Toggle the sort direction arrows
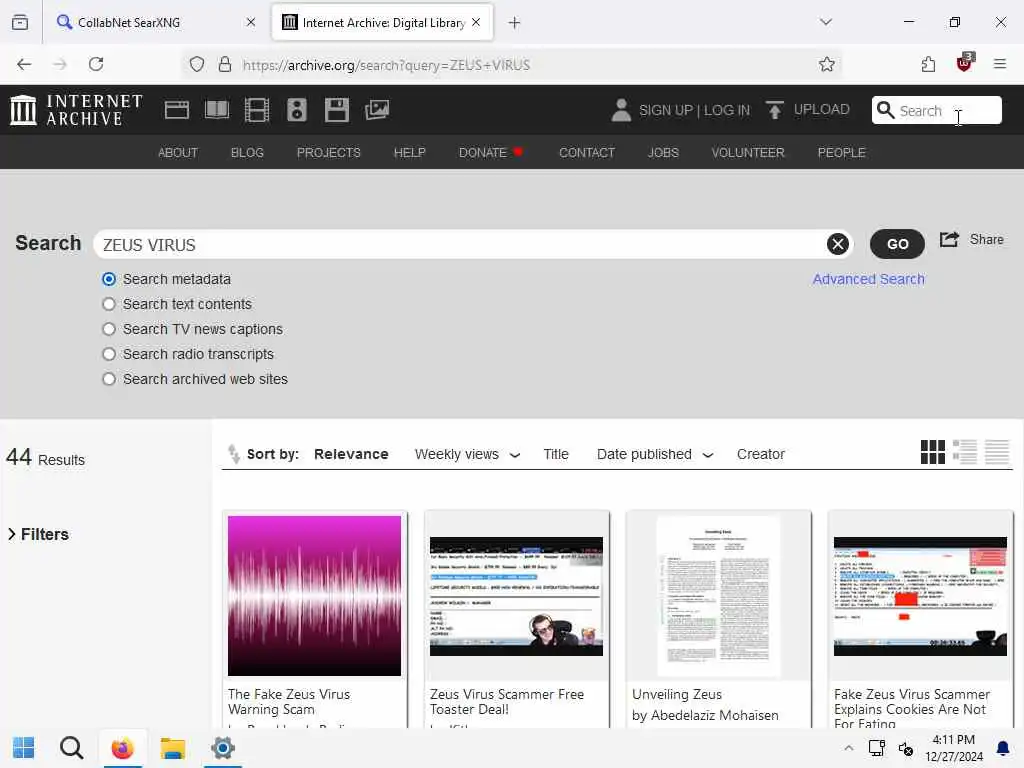The image size is (1024, 768). coord(234,453)
